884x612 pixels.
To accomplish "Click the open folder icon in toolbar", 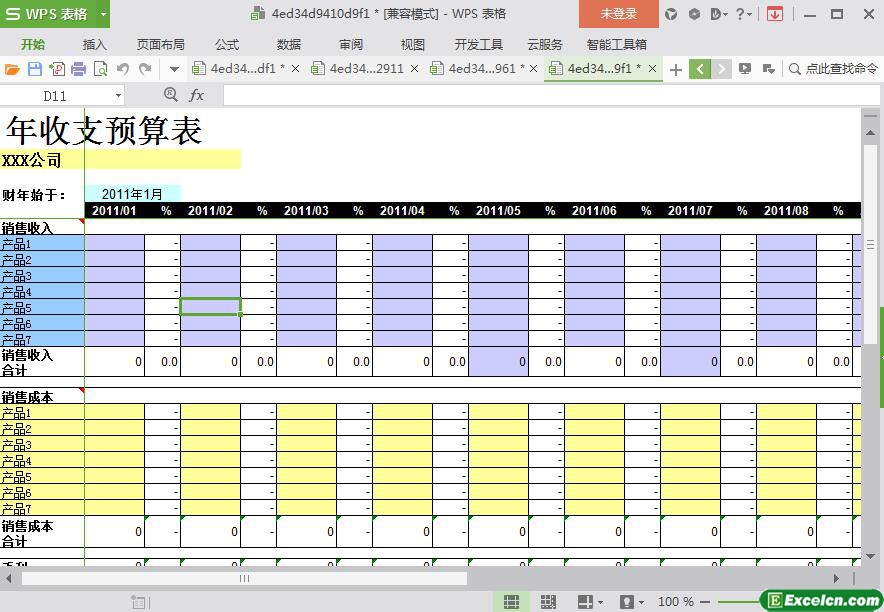I will (12, 69).
